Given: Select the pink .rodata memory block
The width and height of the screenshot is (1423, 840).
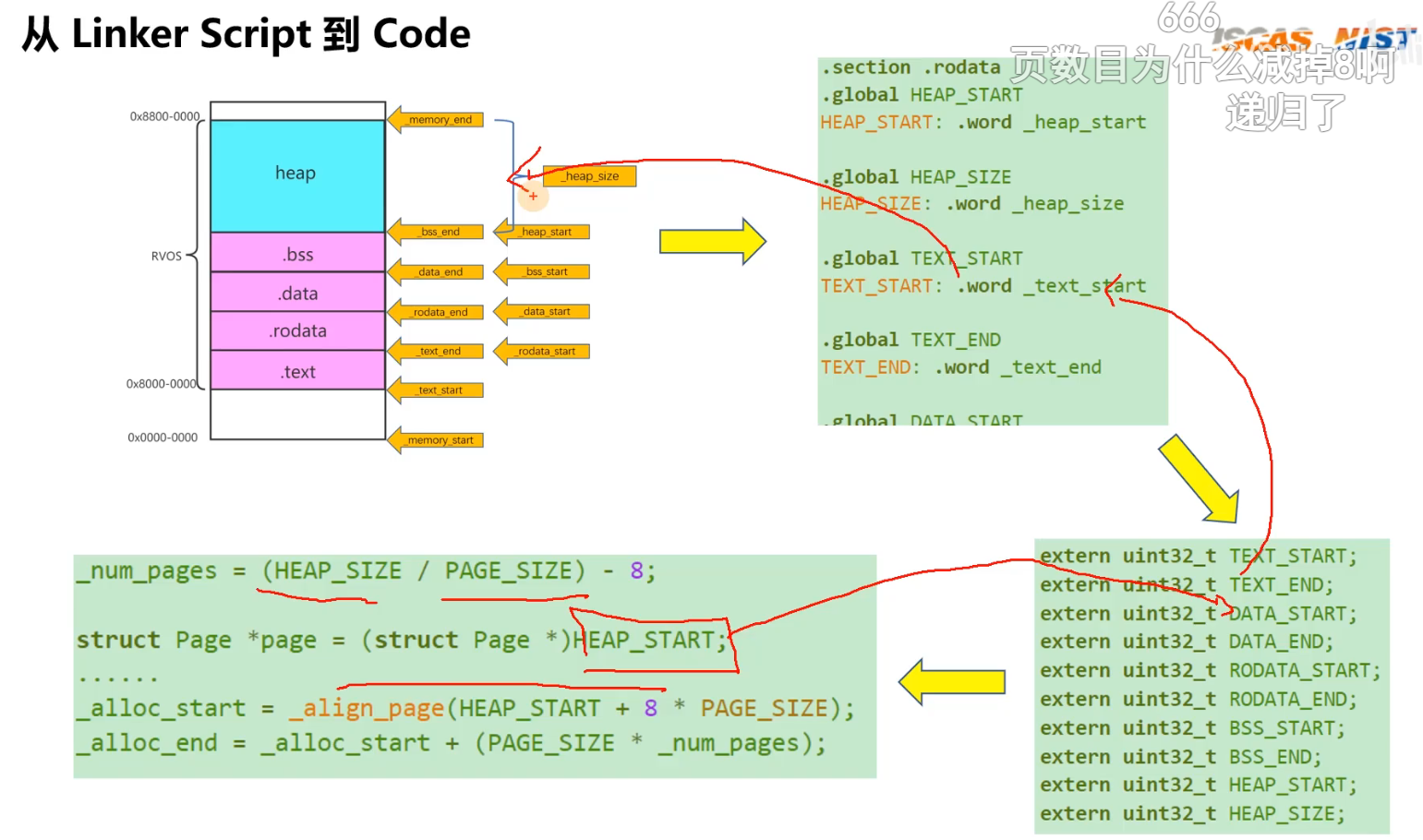Looking at the screenshot, I should pyautogui.click(x=297, y=330).
